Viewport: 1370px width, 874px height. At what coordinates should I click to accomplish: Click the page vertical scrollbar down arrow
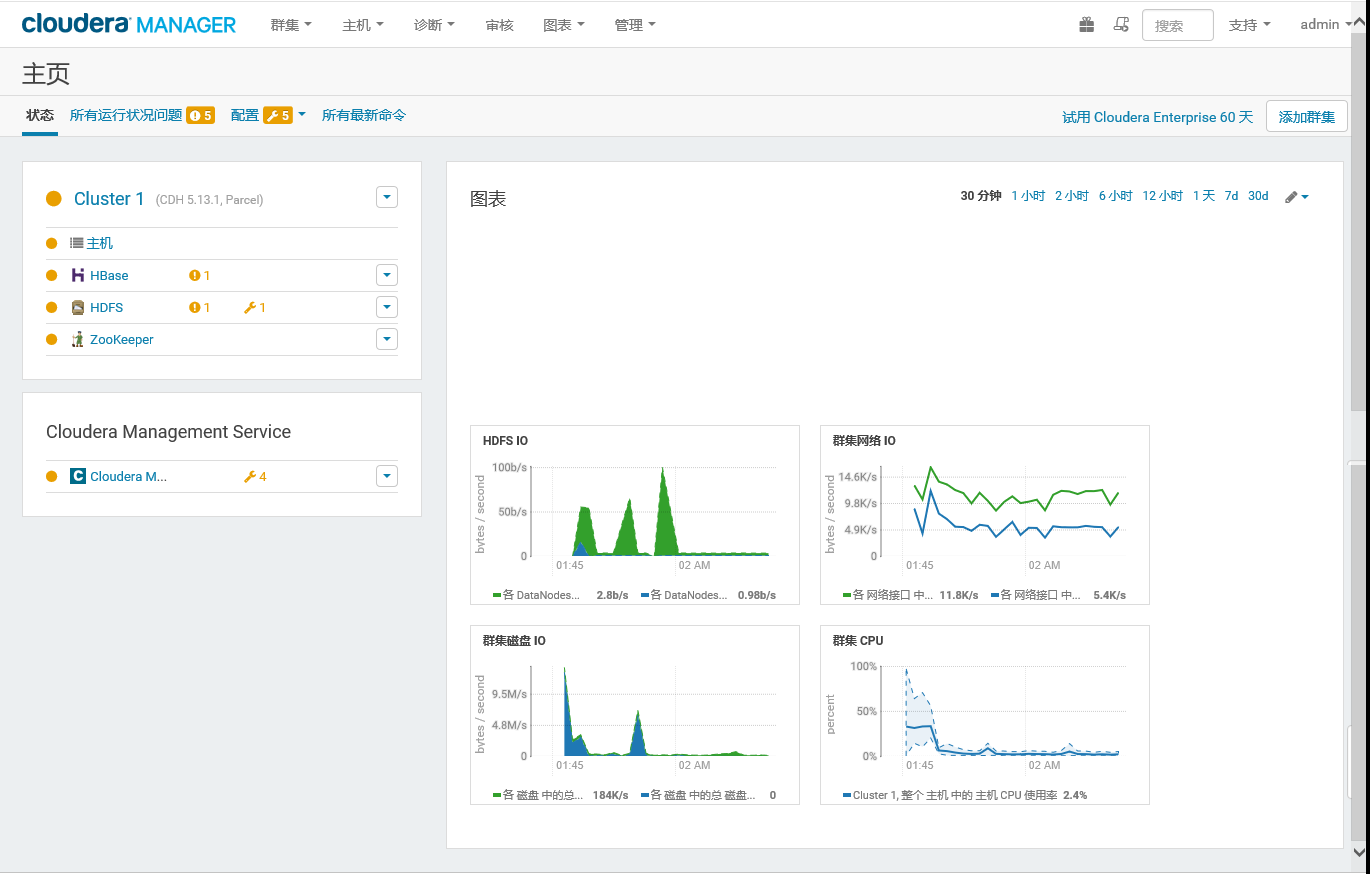pyautogui.click(x=1358, y=851)
